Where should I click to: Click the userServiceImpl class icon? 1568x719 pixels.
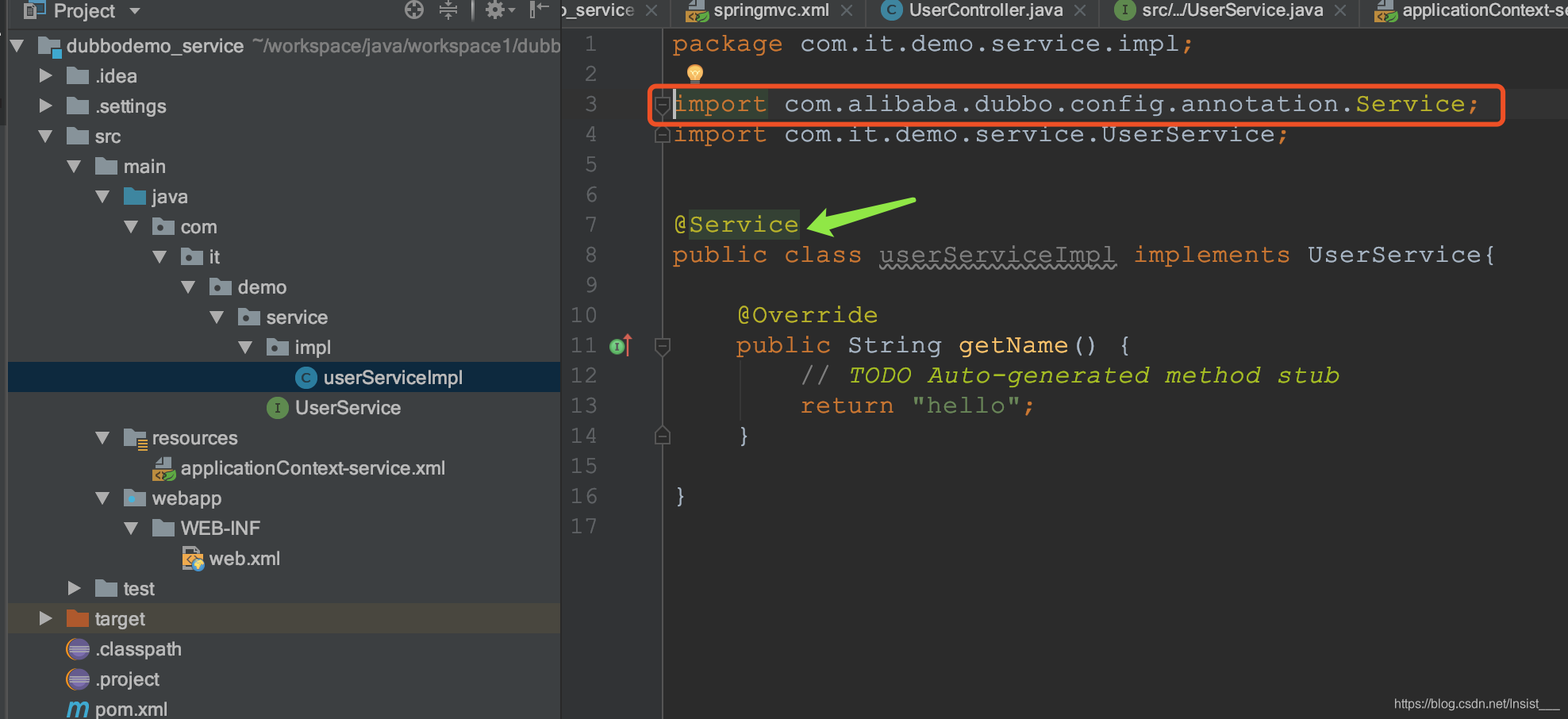coord(306,378)
